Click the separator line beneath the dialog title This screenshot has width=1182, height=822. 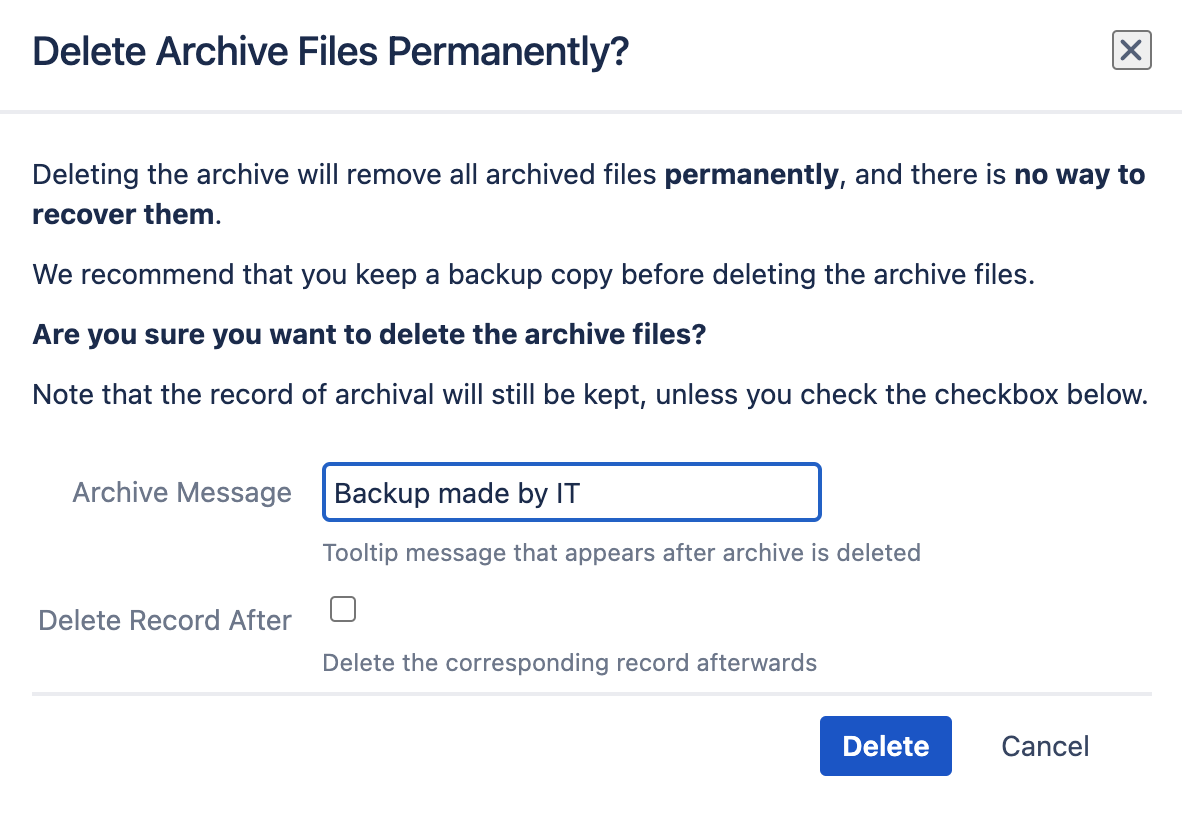(x=591, y=111)
